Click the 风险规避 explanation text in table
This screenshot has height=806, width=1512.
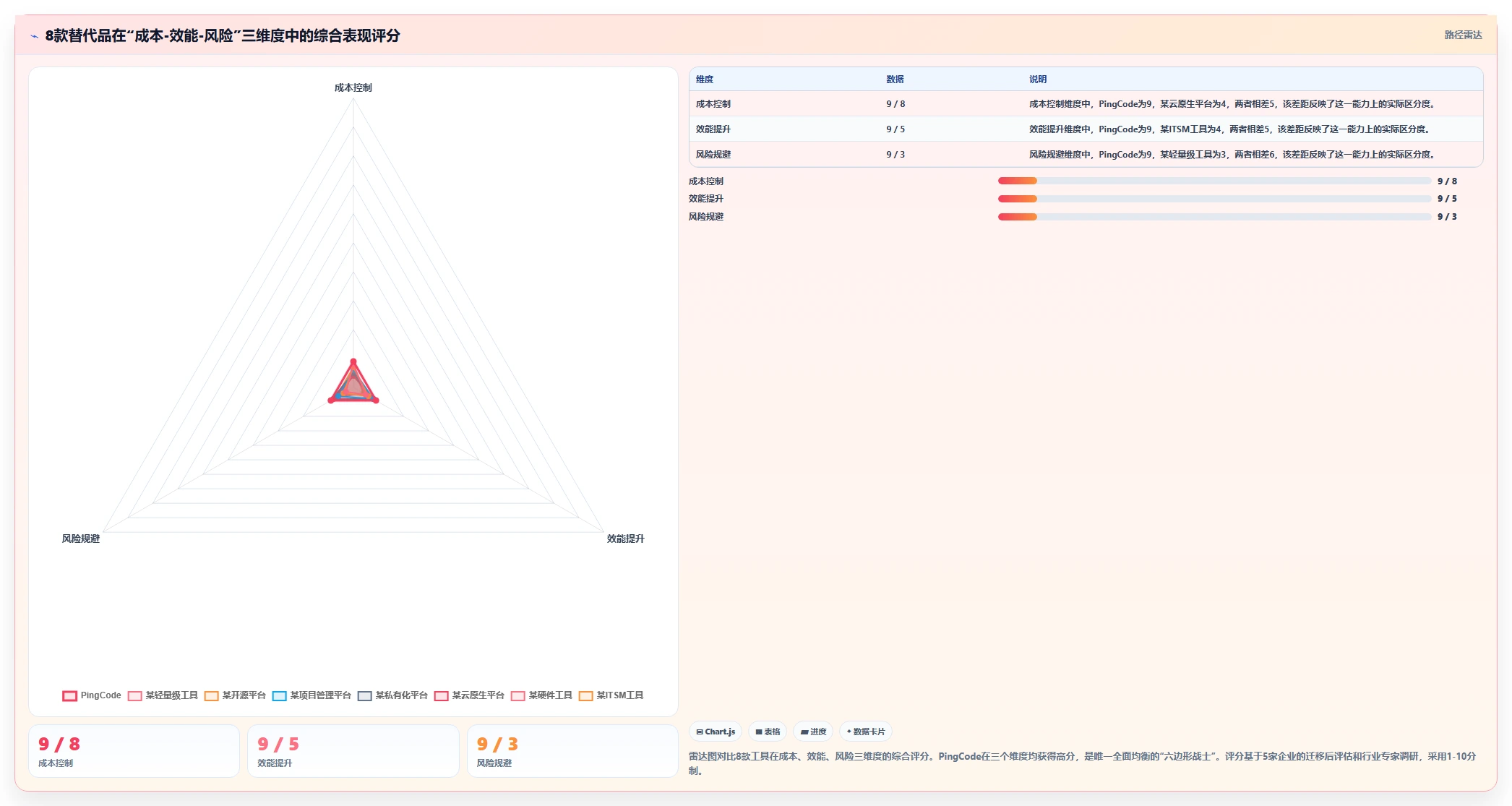[x=1232, y=155]
